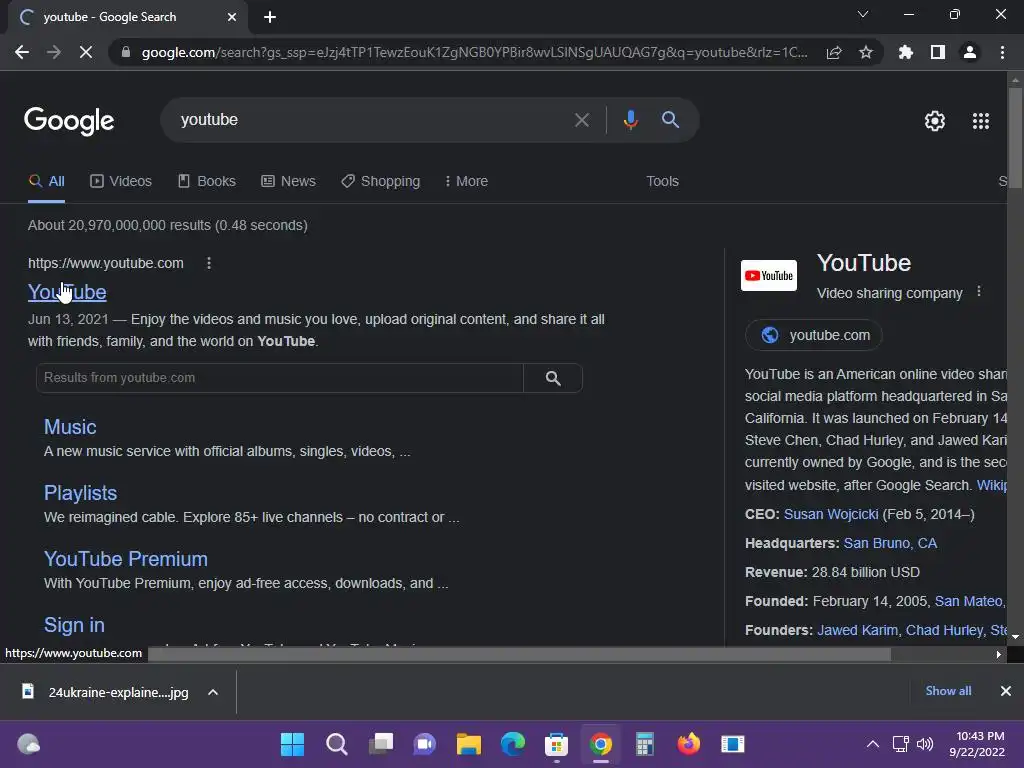This screenshot has height=768, width=1024.
Task: Open a new tab with the plus button
Action: click(270, 17)
